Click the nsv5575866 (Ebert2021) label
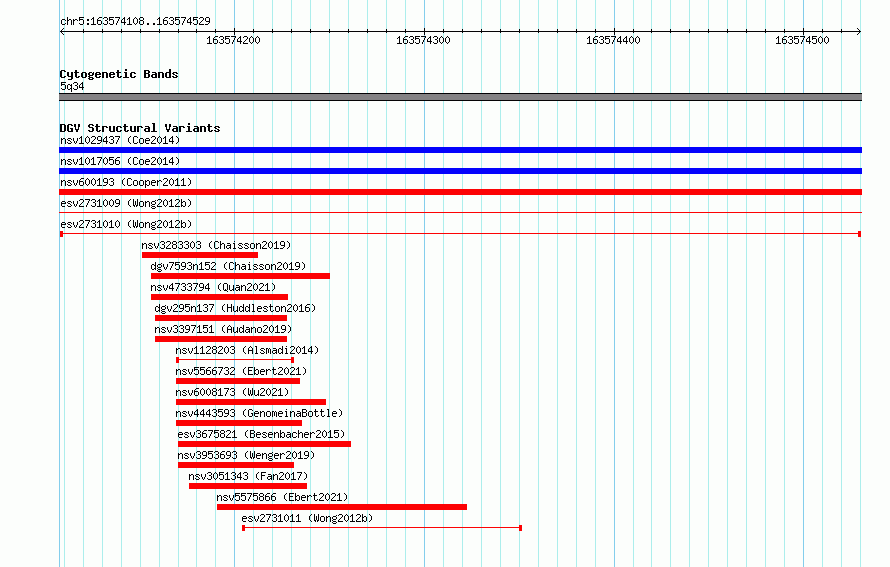 tap(282, 497)
